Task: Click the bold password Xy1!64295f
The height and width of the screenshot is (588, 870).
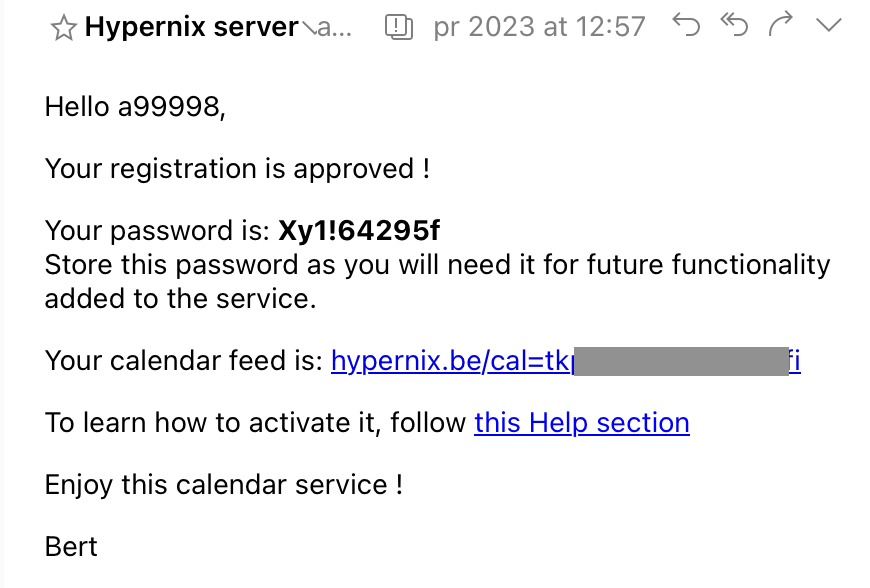Action: [359, 230]
